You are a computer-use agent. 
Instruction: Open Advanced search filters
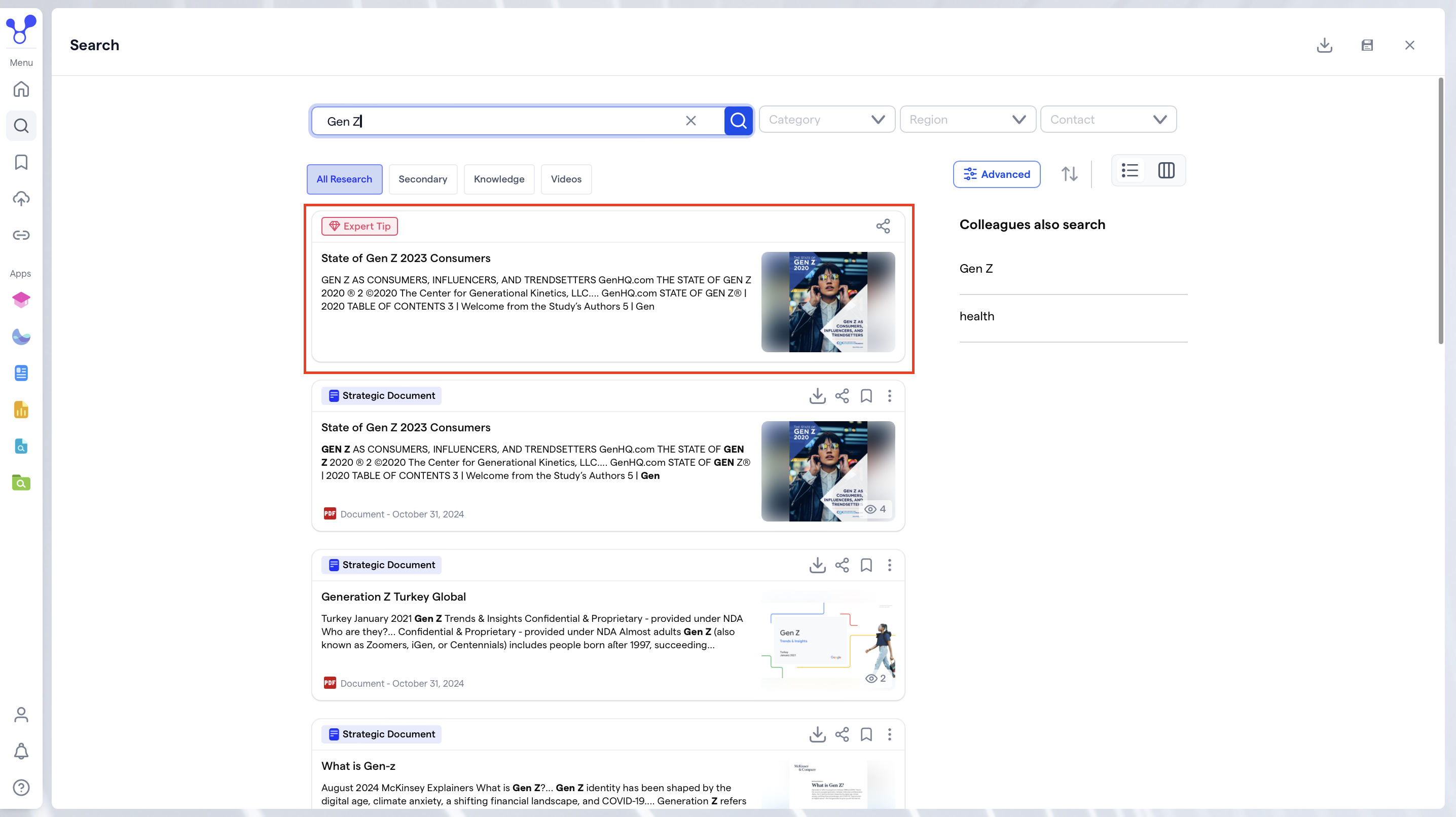(997, 174)
